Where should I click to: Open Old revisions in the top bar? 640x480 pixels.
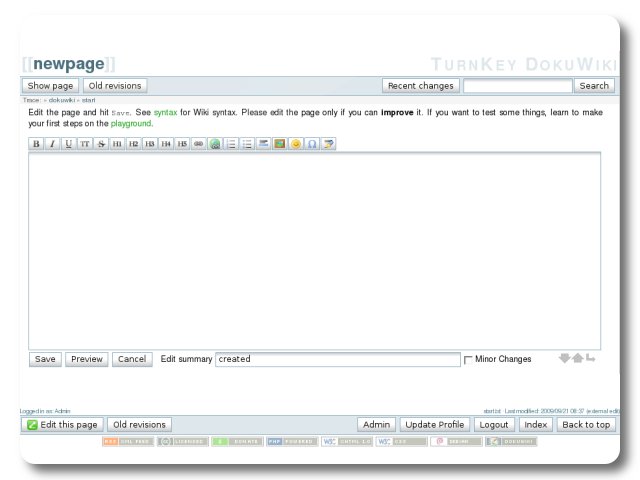pyautogui.click(x=114, y=86)
